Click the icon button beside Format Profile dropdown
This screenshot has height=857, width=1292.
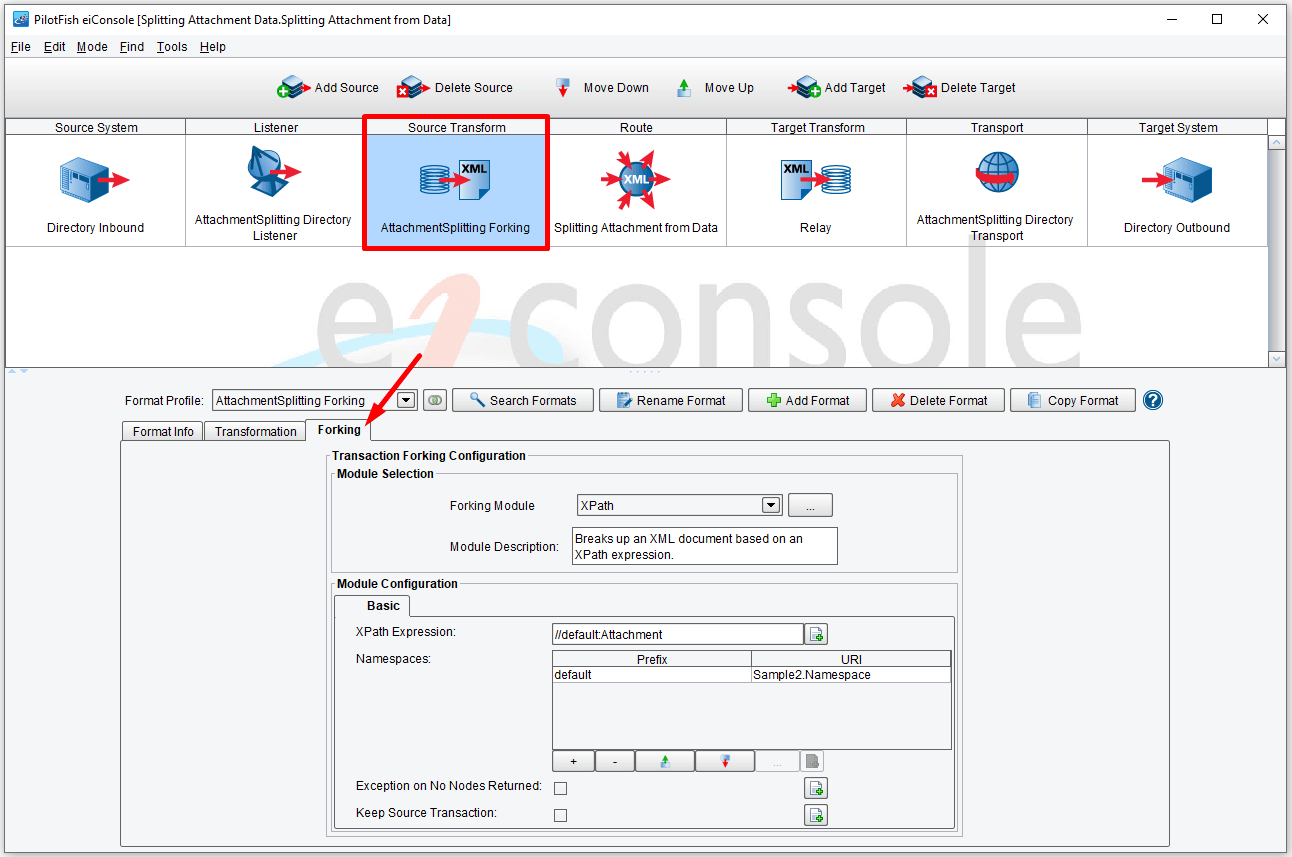(x=434, y=400)
